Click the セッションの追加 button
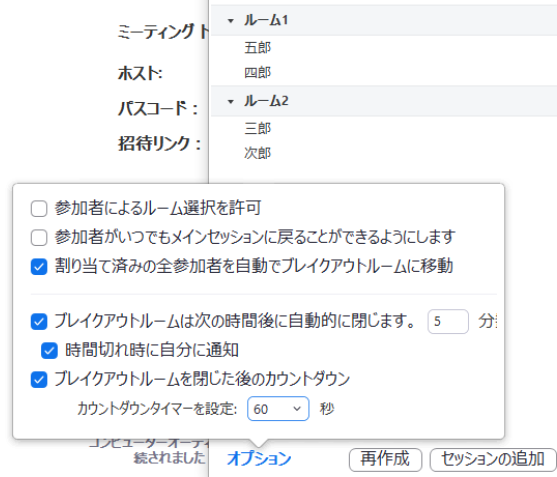 (493, 459)
